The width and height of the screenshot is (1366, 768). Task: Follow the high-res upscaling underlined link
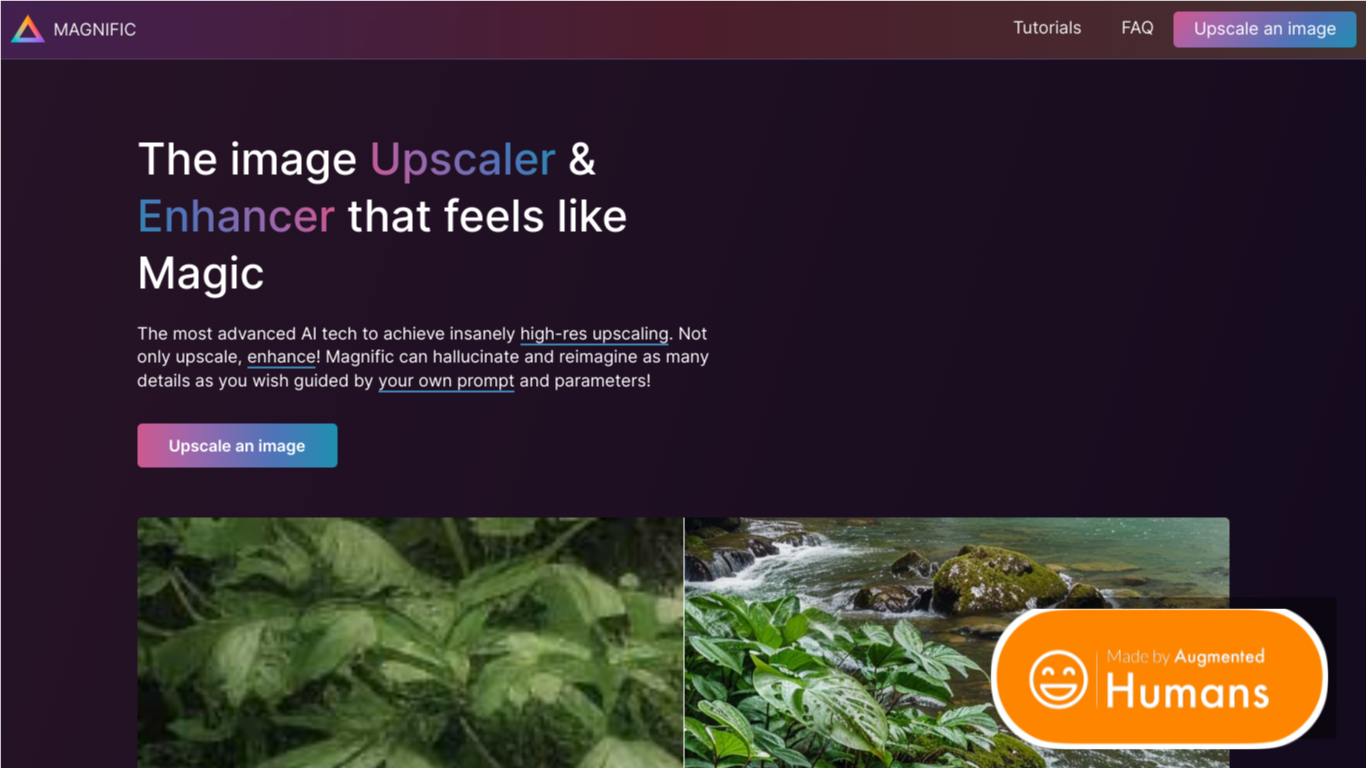point(594,334)
